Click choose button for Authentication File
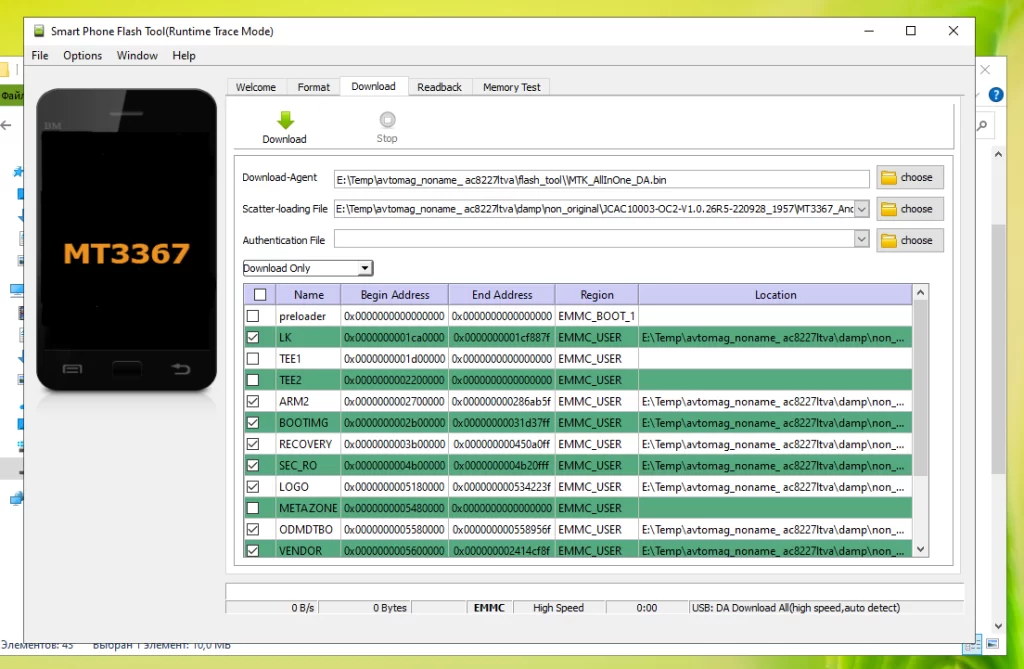The width and height of the screenshot is (1024, 669). click(x=910, y=240)
